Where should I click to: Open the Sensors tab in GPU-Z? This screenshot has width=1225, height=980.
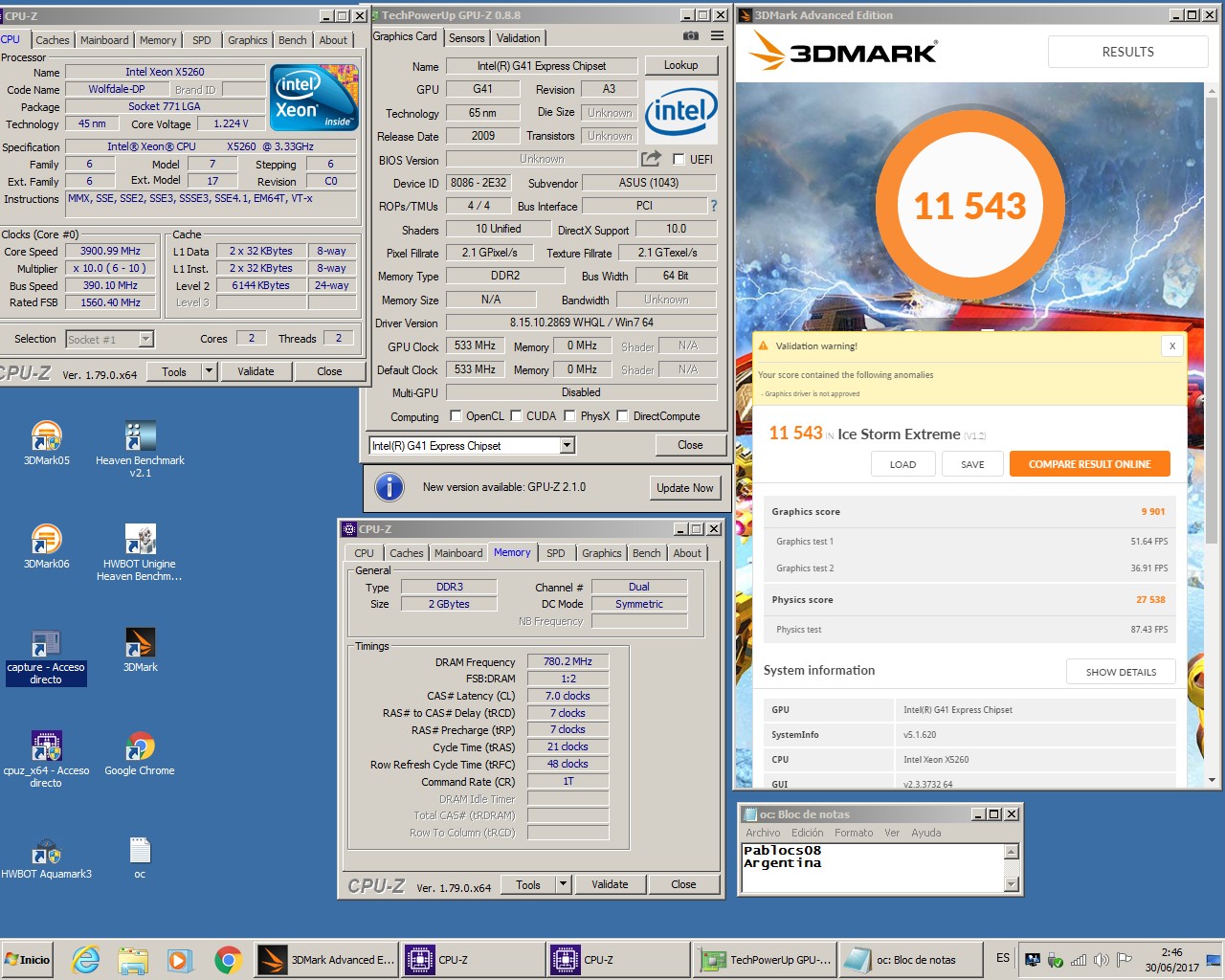467,38
